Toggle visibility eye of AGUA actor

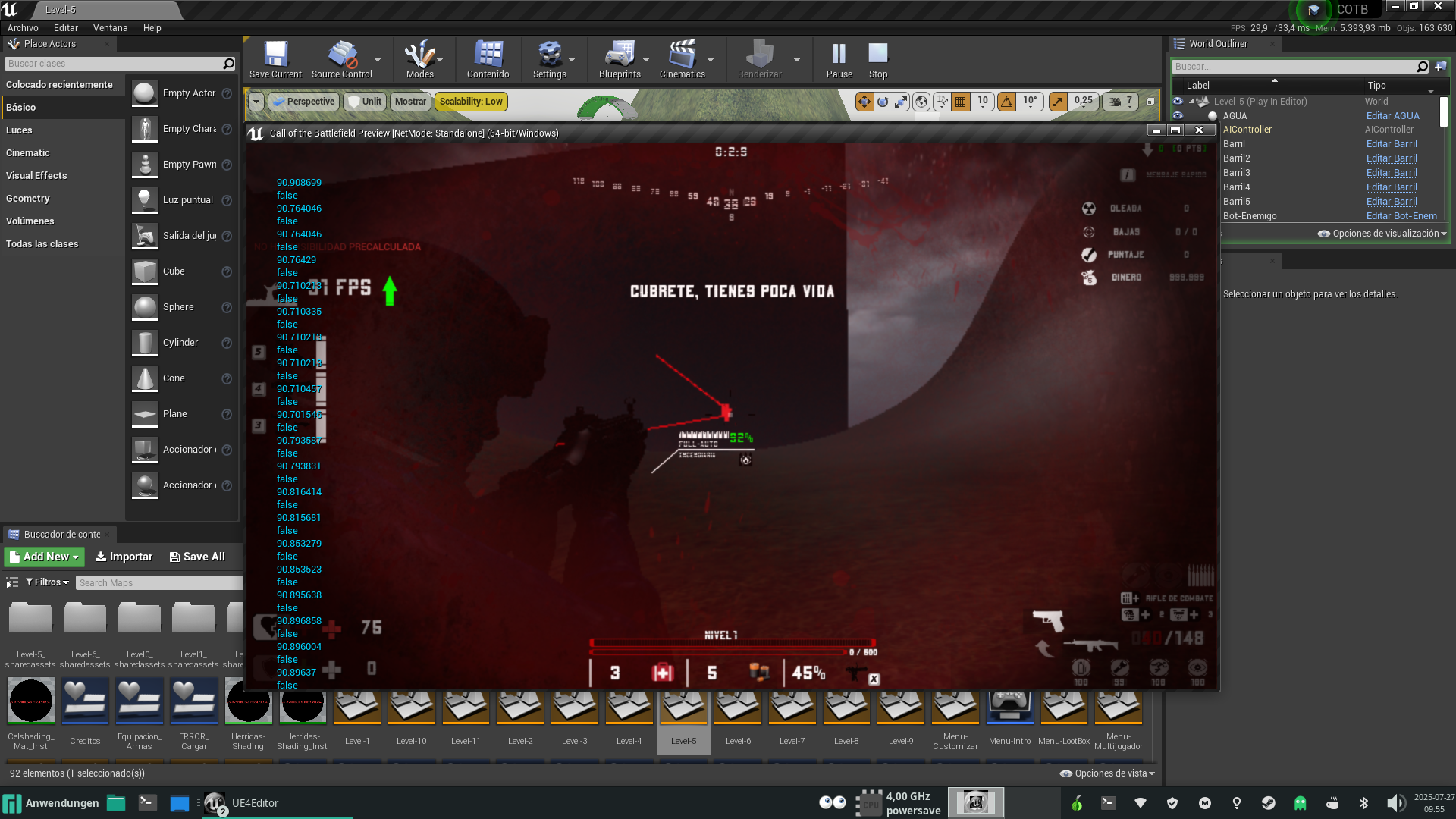(1178, 116)
